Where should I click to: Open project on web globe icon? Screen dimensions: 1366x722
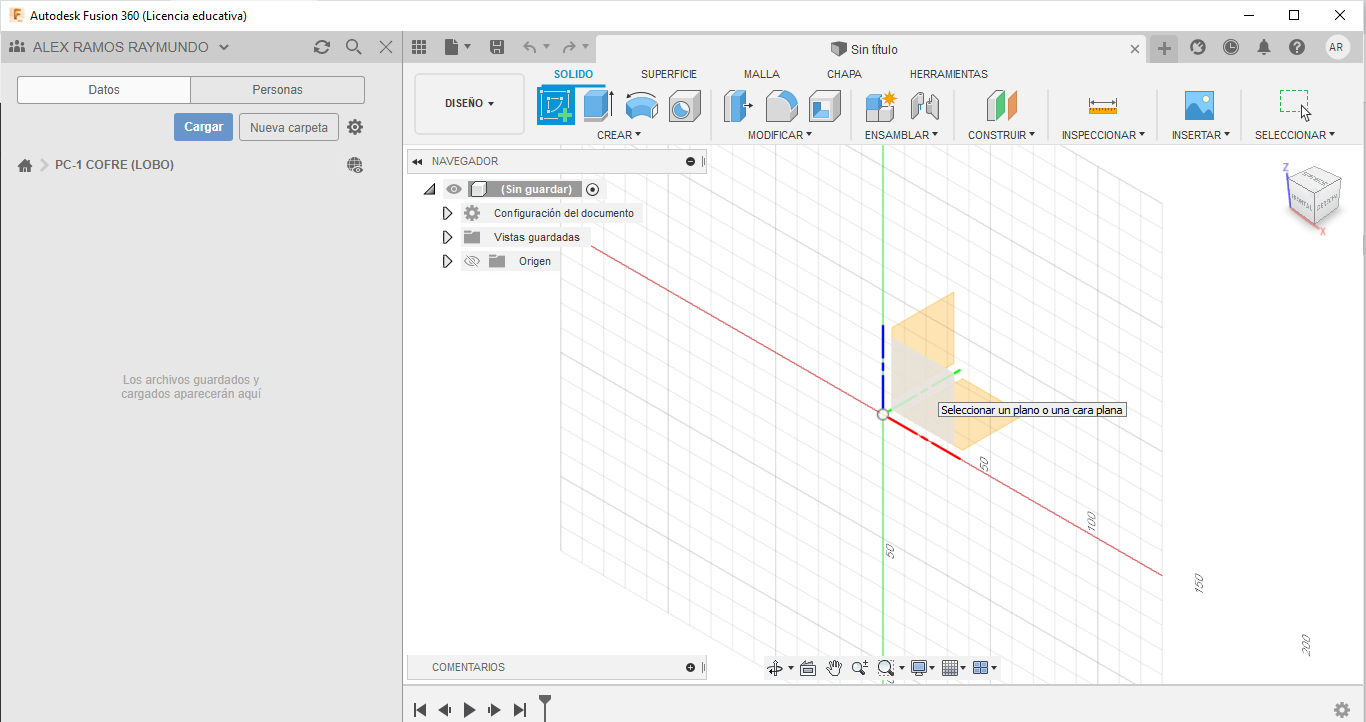355,165
